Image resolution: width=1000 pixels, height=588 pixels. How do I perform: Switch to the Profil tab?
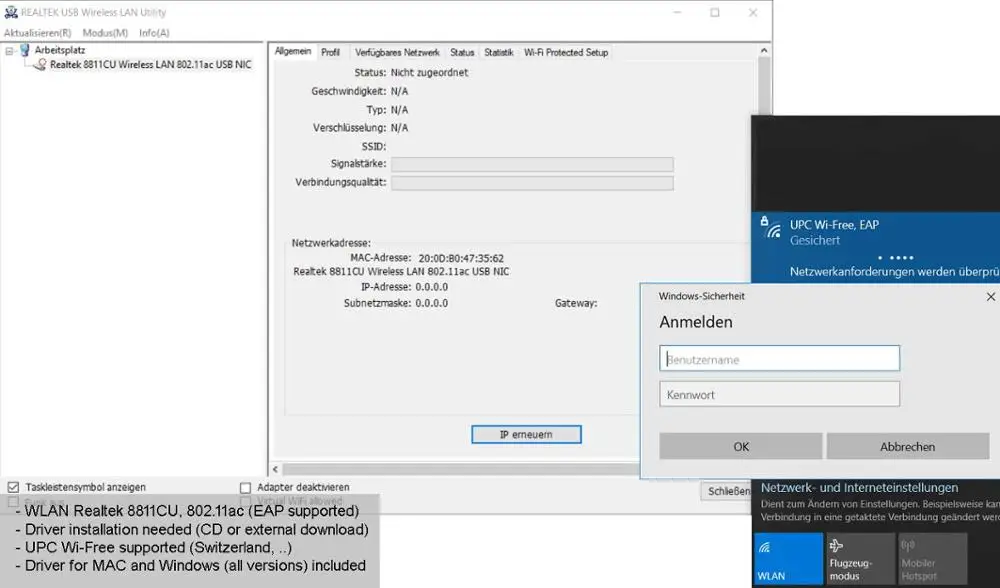point(330,52)
